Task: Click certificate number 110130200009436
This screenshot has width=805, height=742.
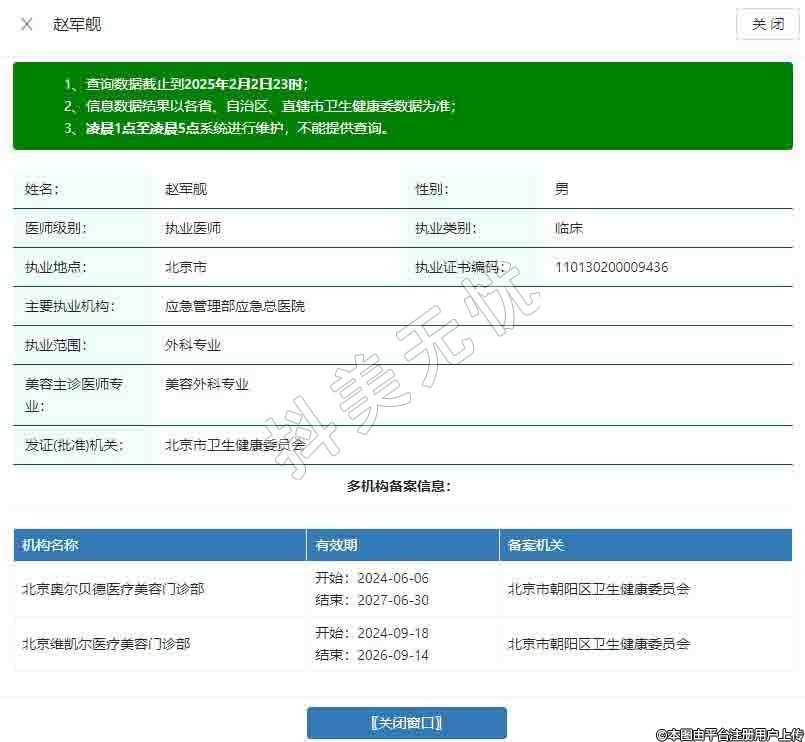Action: [x=611, y=267]
